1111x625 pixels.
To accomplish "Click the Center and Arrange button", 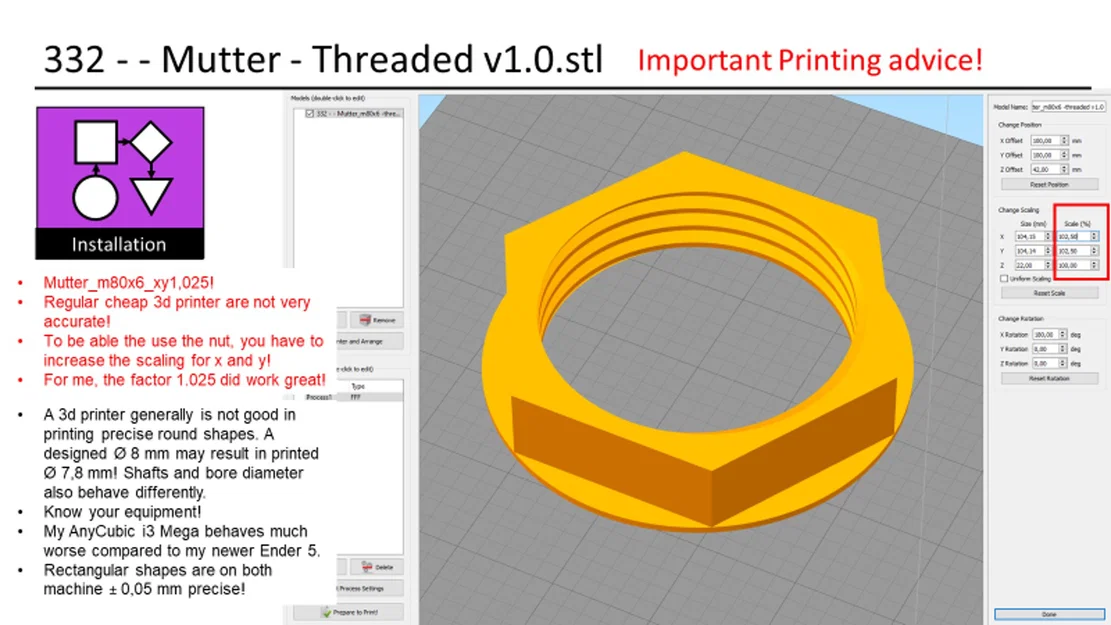I will [368, 342].
